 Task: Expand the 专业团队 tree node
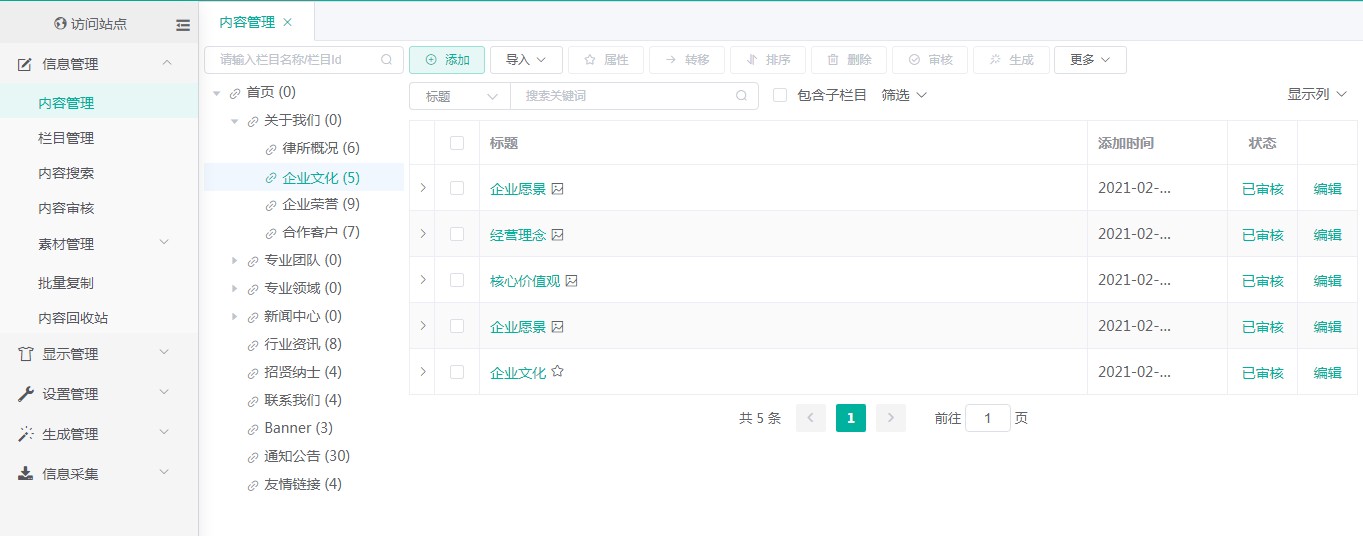234,260
